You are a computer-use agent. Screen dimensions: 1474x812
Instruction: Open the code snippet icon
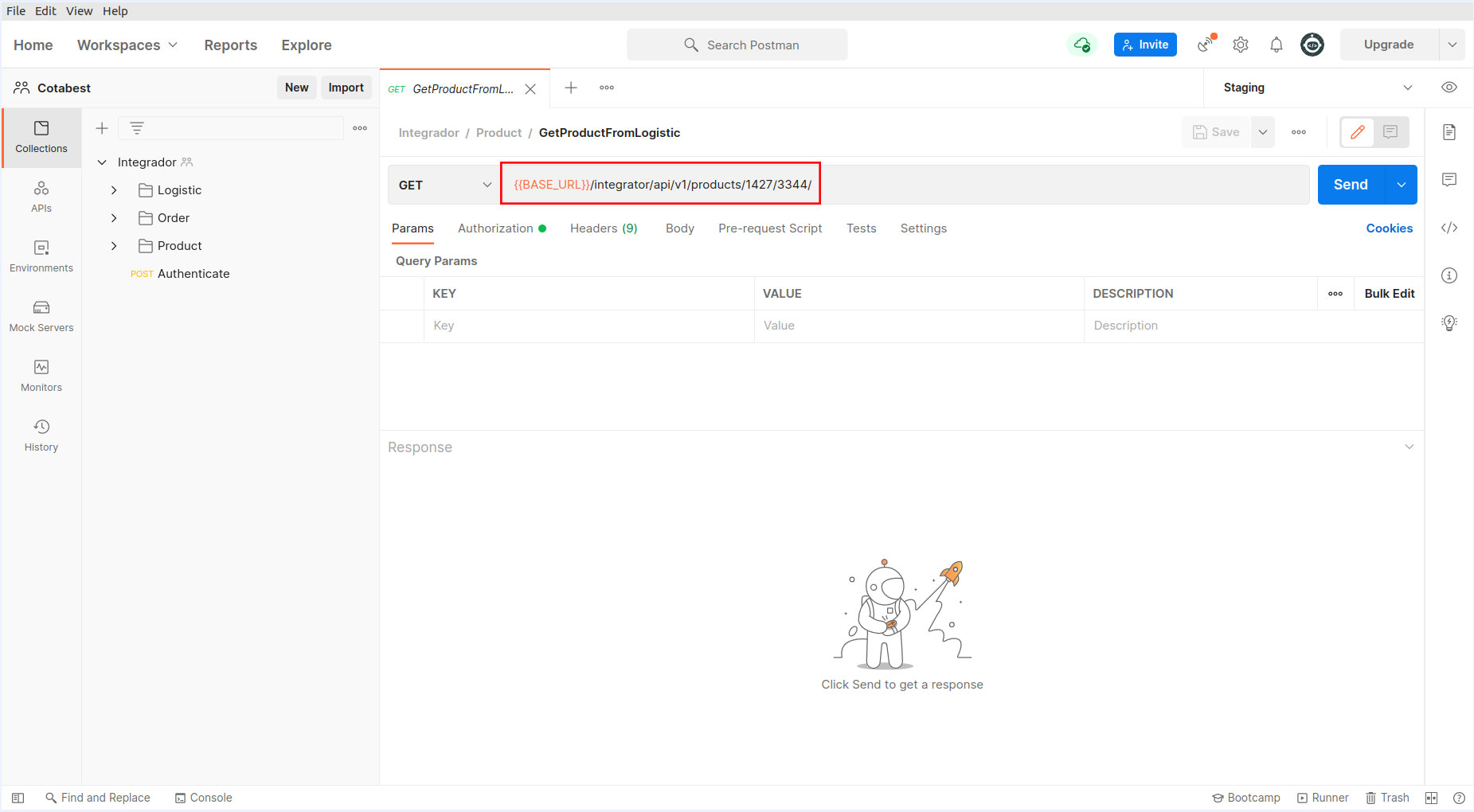[1449, 228]
